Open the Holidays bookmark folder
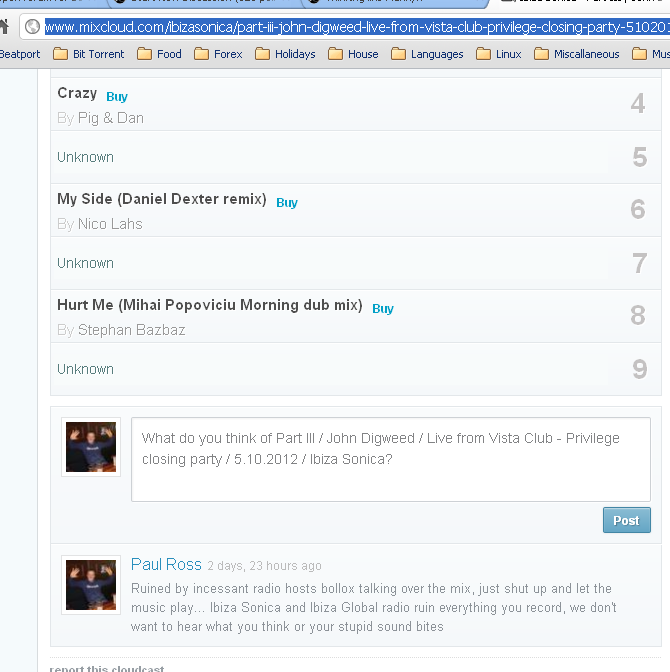This screenshot has height=672, width=670. 285,54
